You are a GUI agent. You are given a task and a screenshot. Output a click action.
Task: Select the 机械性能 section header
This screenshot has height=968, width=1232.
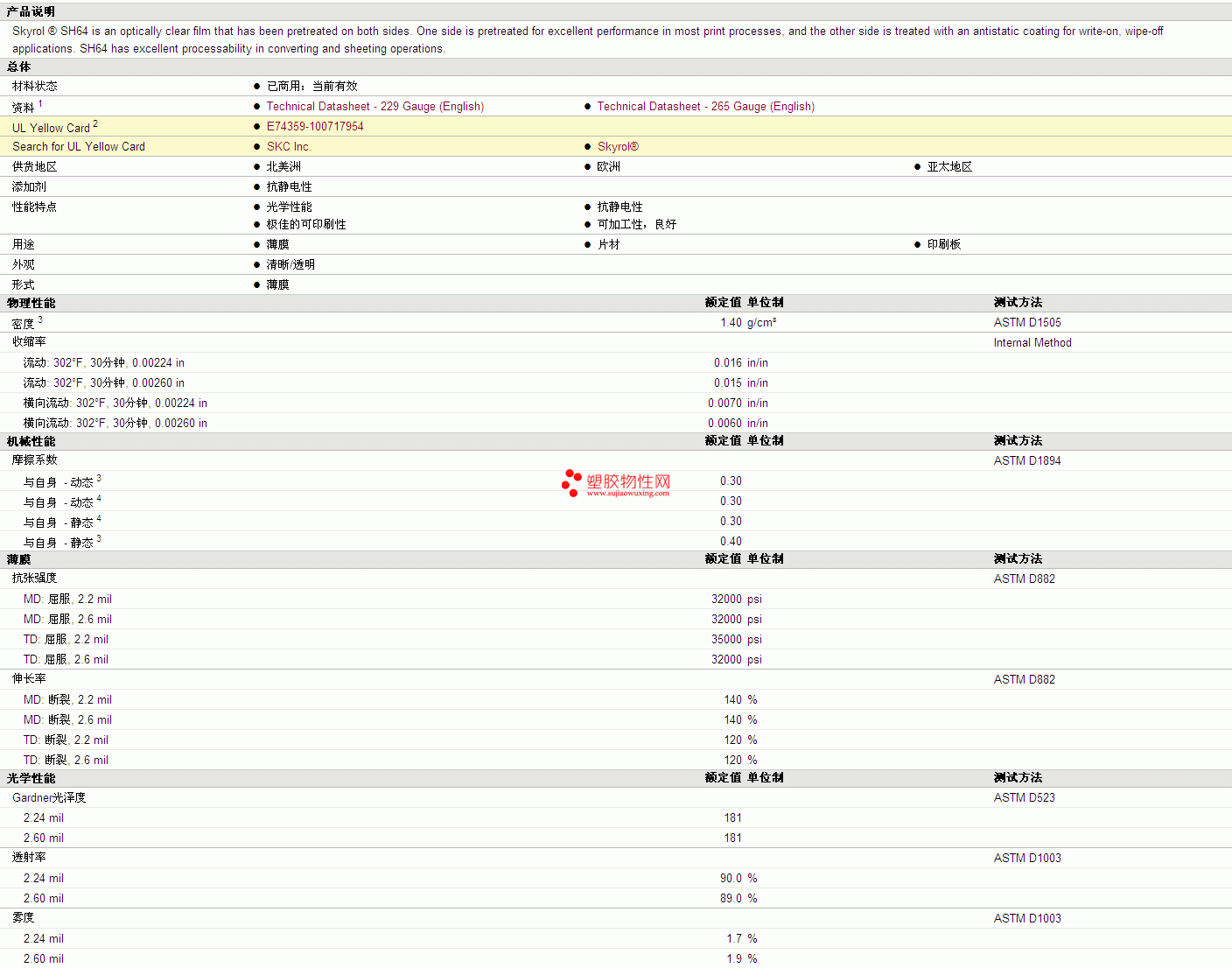[x=31, y=441]
